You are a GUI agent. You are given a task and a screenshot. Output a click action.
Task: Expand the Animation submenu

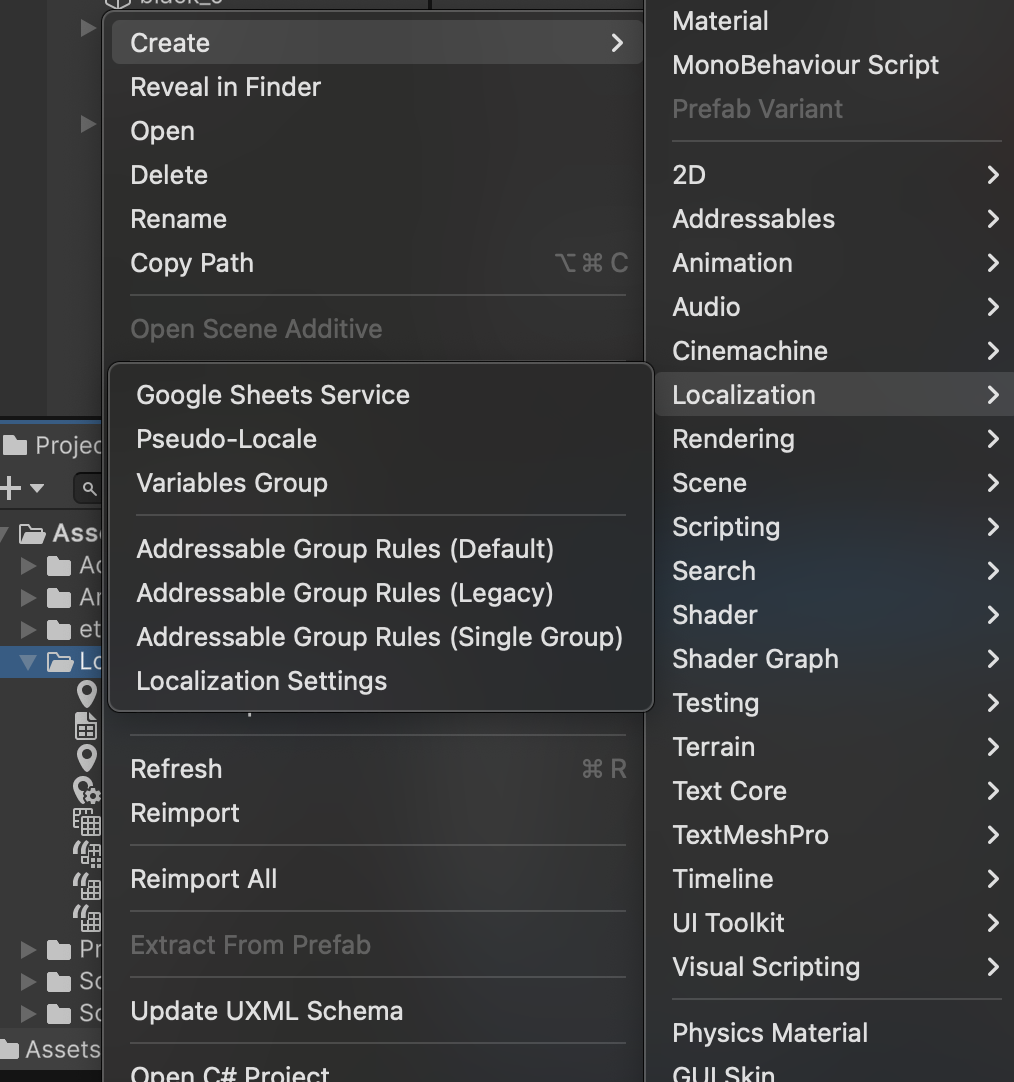pos(835,263)
